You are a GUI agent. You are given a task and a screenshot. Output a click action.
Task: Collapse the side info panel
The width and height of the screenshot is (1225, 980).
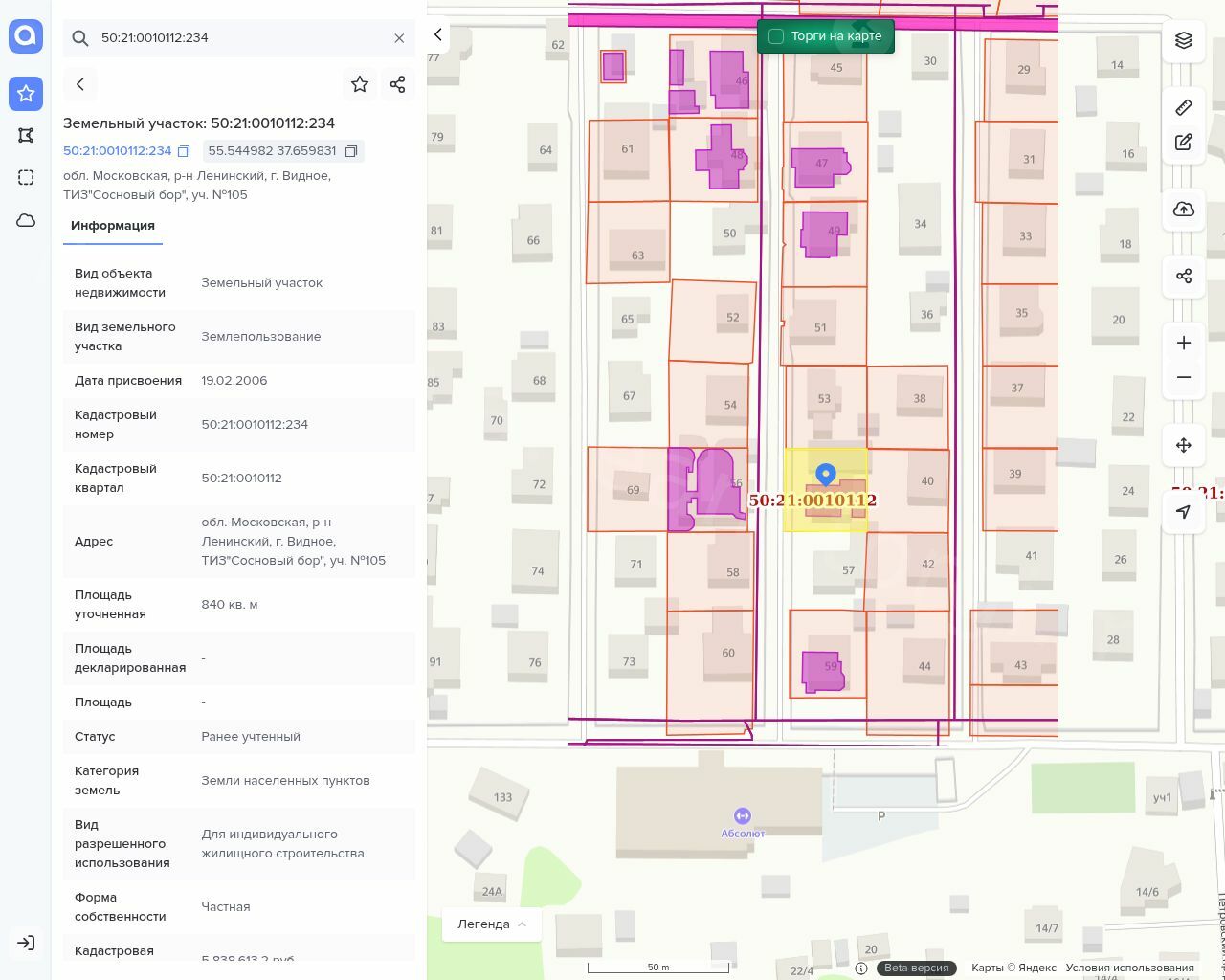tap(438, 35)
